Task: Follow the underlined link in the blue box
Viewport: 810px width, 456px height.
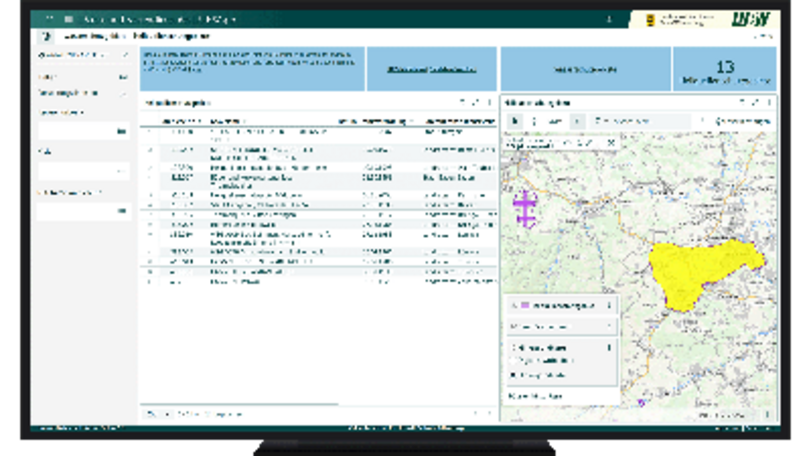Action: coord(431,70)
